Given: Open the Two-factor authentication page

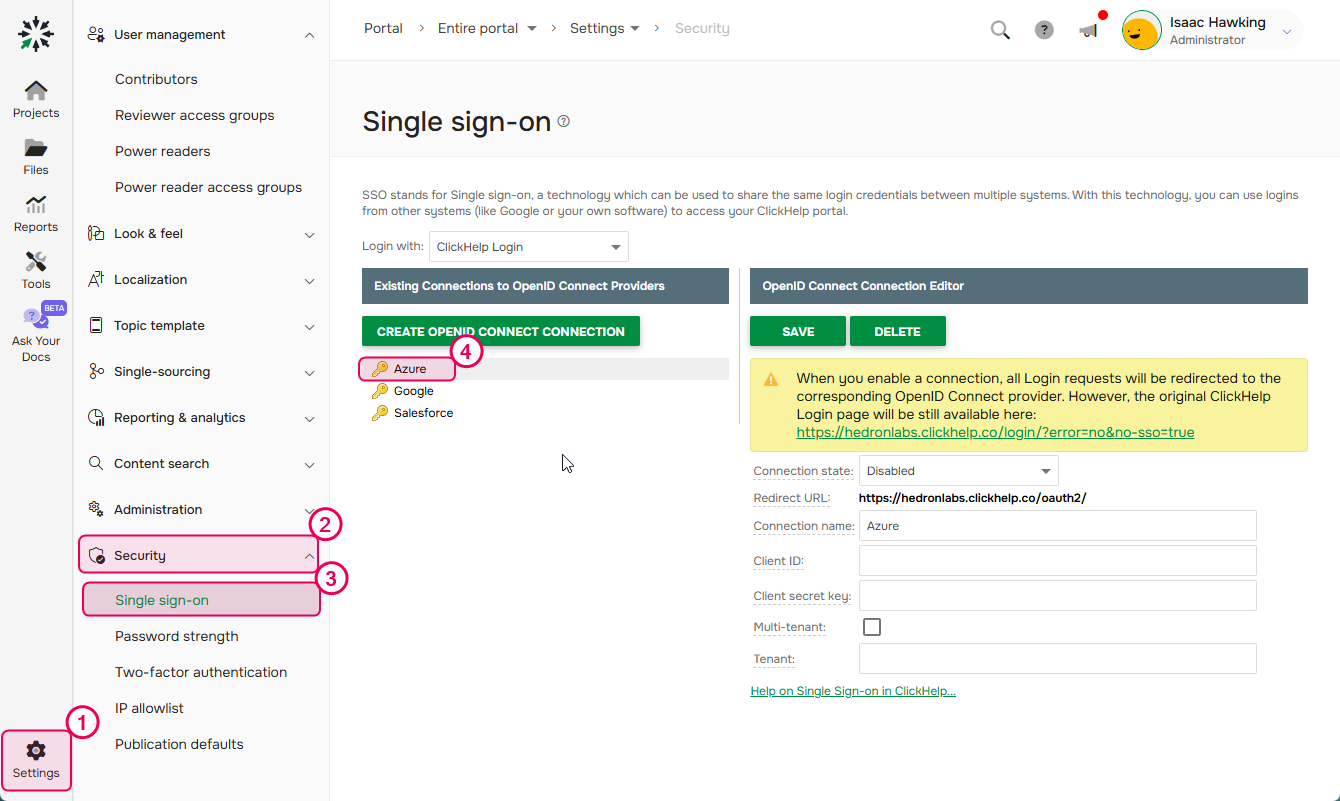Looking at the screenshot, I should tap(201, 672).
